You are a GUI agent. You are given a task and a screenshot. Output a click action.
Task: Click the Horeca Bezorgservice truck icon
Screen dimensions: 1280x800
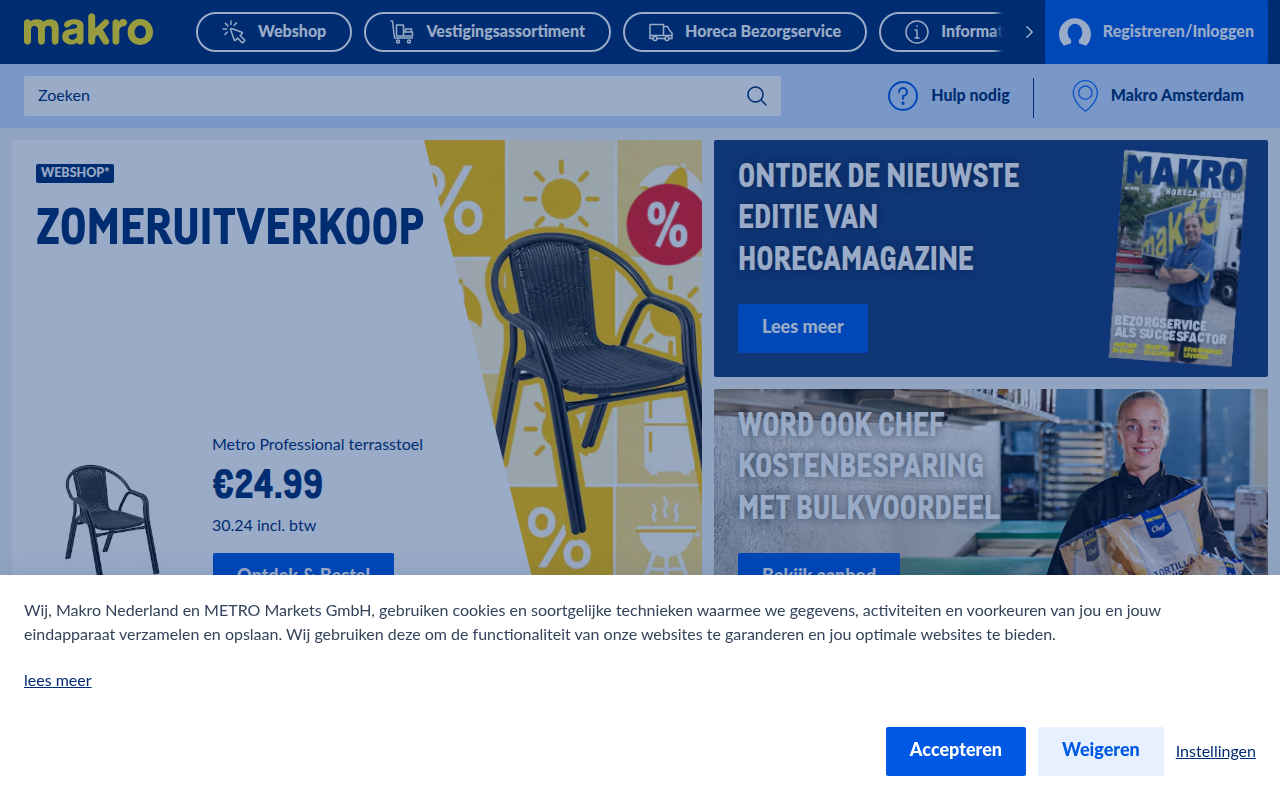661,32
